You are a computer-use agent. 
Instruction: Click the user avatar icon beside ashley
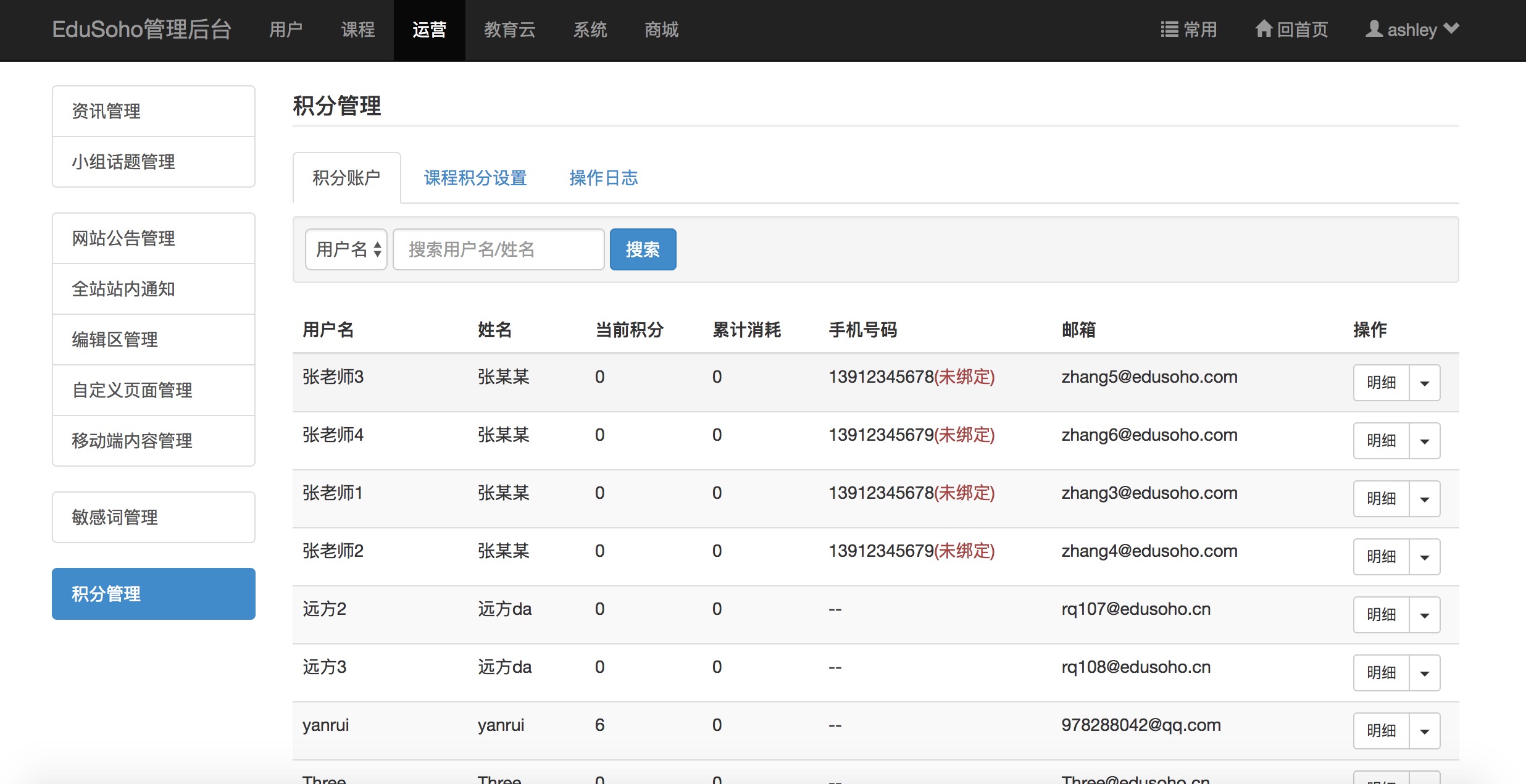click(1374, 29)
